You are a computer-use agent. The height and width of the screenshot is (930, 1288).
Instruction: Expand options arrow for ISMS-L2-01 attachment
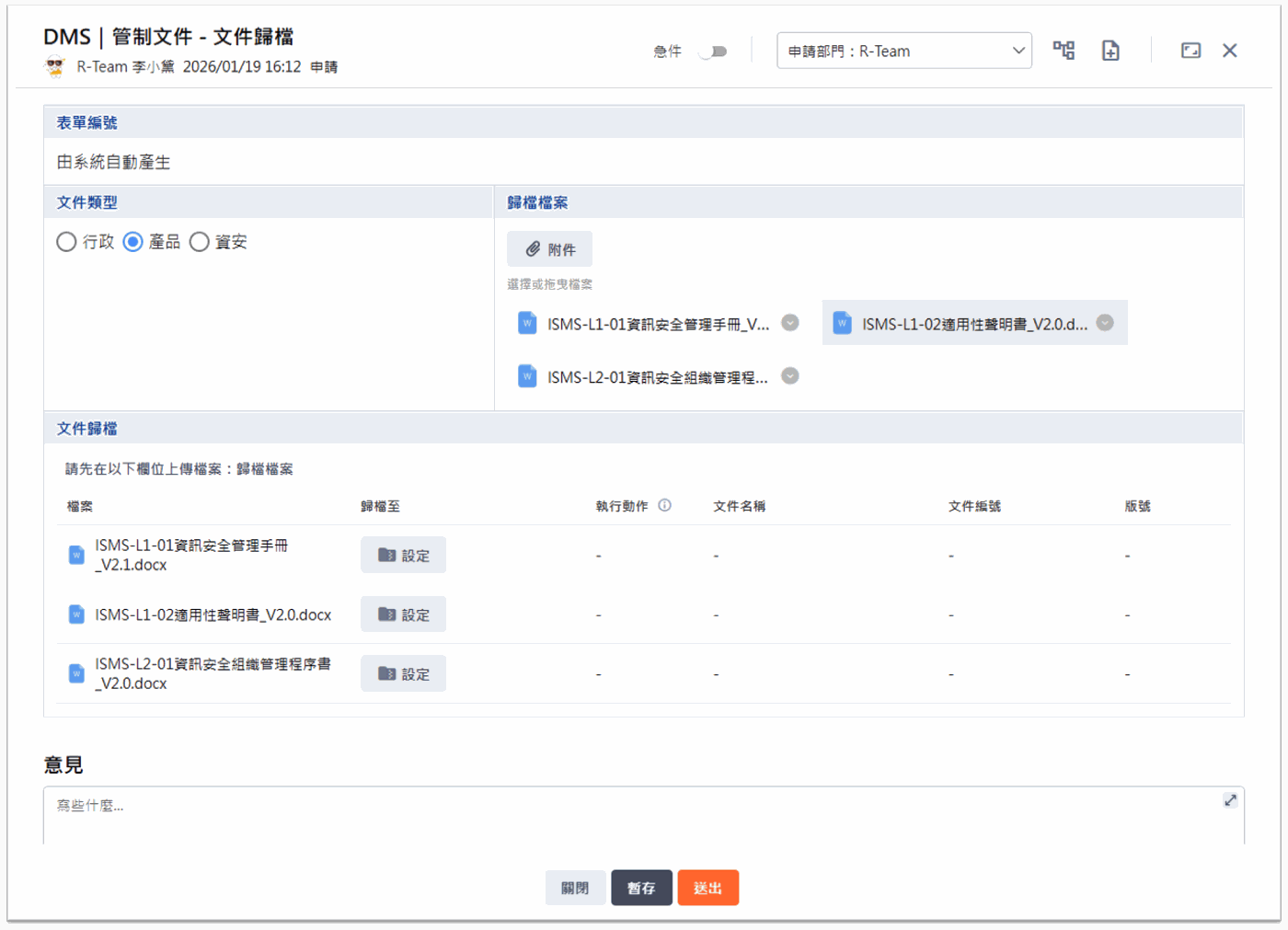pyautogui.click(x=790, y=376)
